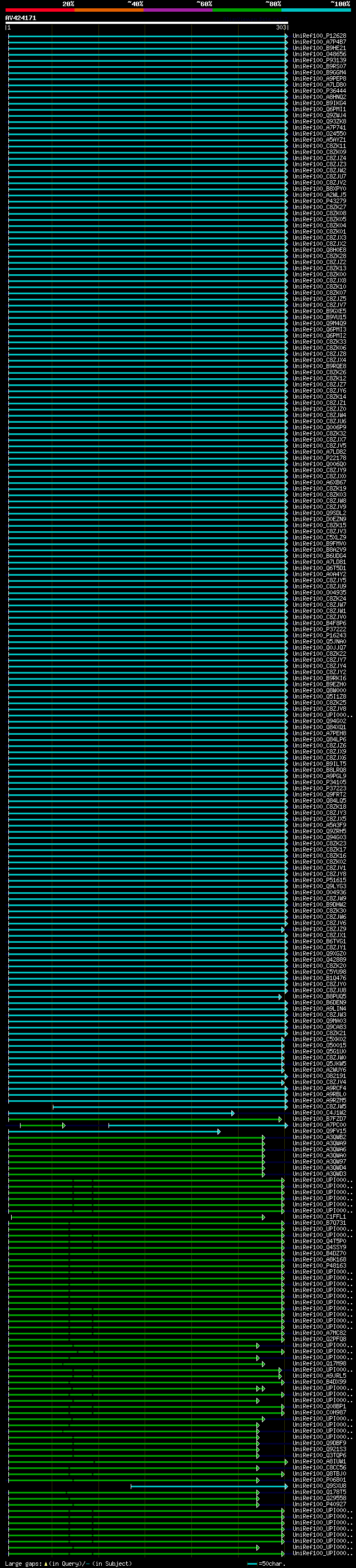Open hit UniRef100_P93139

click(x=319, y=60)
